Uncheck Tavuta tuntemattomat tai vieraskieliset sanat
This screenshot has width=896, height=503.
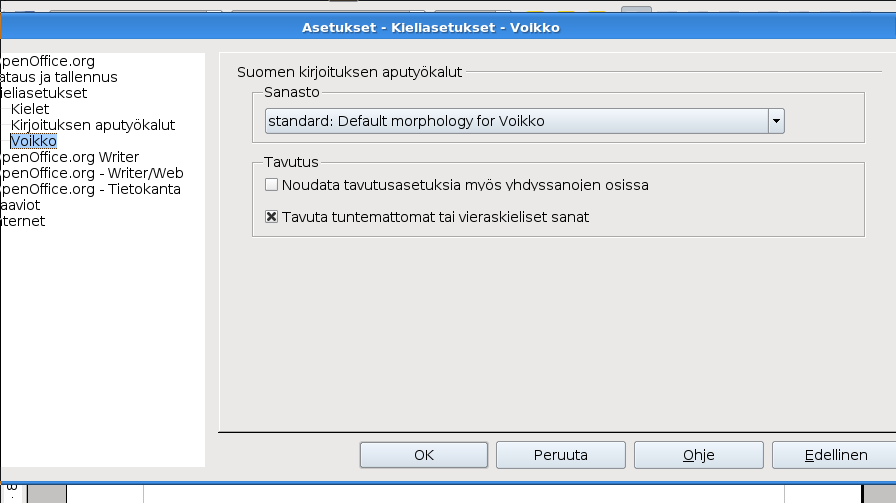272,216
